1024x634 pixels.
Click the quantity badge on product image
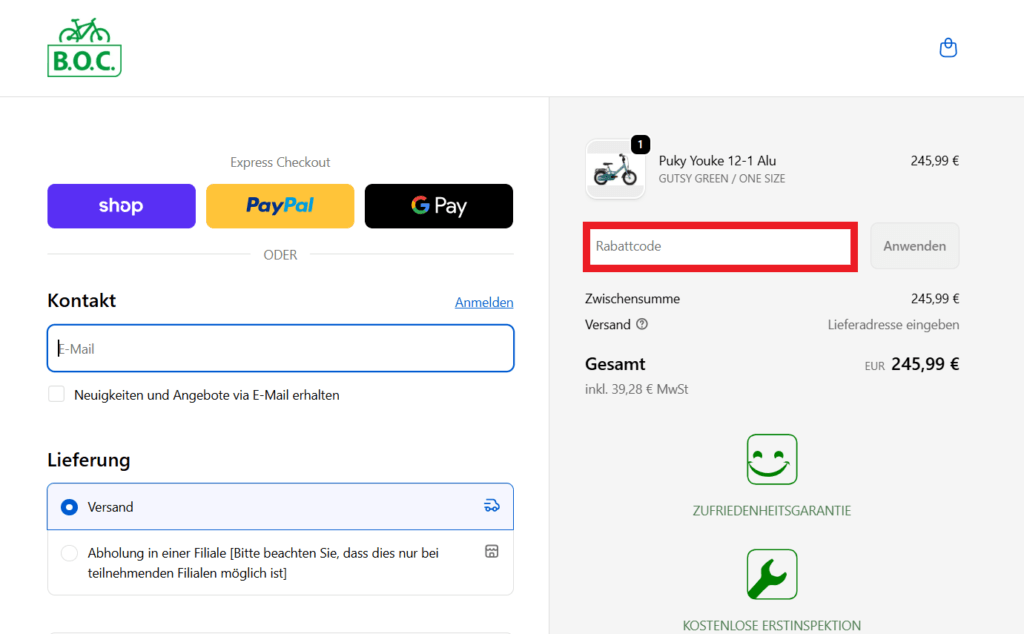[640, 145]
